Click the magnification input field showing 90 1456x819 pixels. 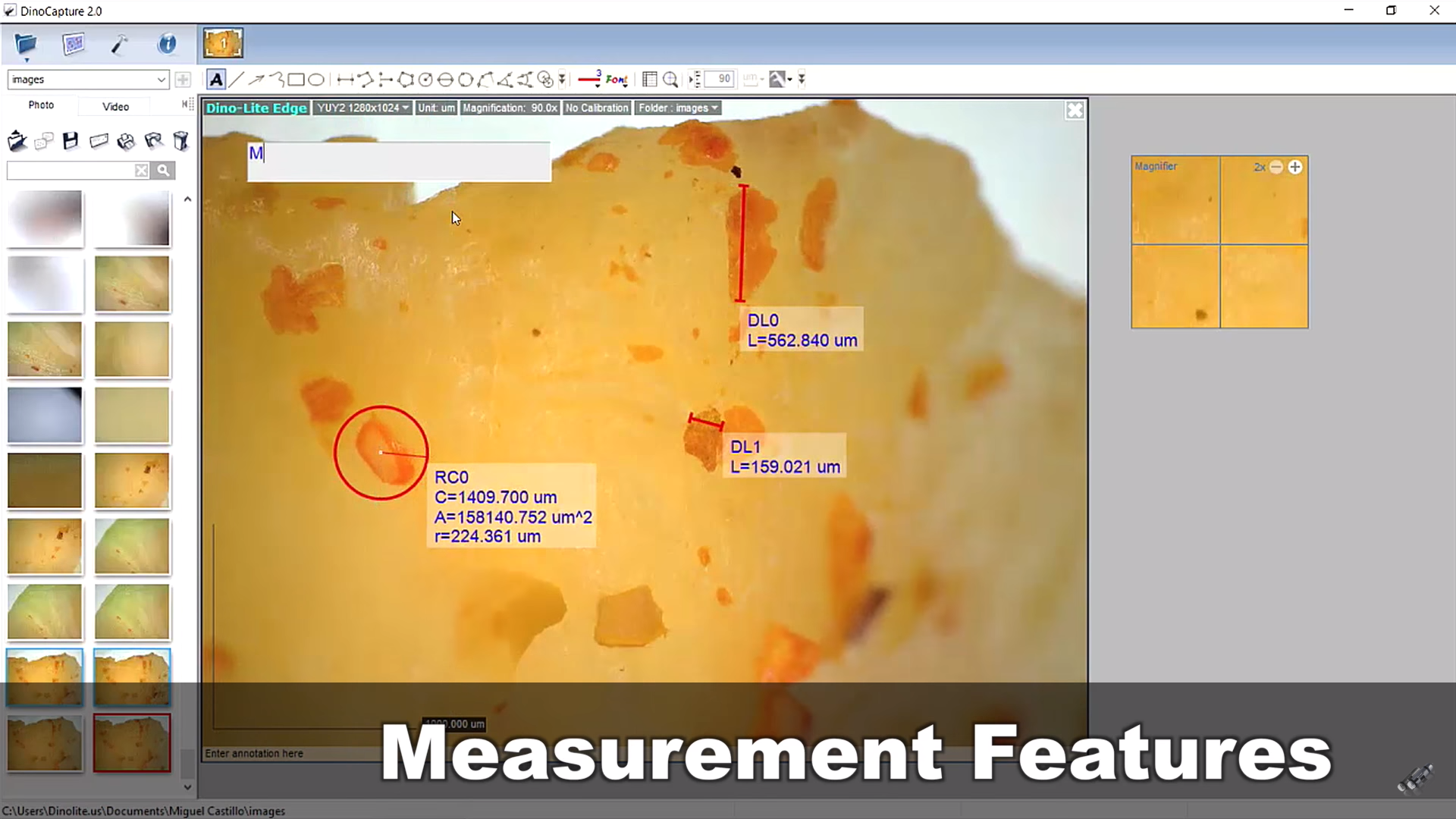(x=719, y=79)
